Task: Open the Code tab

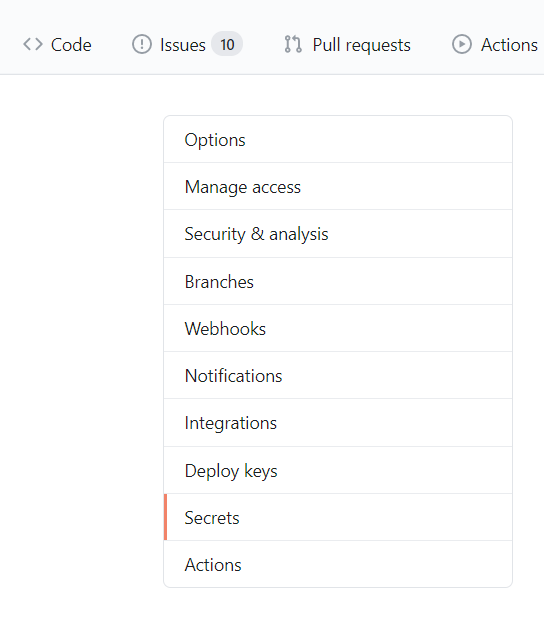Action: pos(57,45)
